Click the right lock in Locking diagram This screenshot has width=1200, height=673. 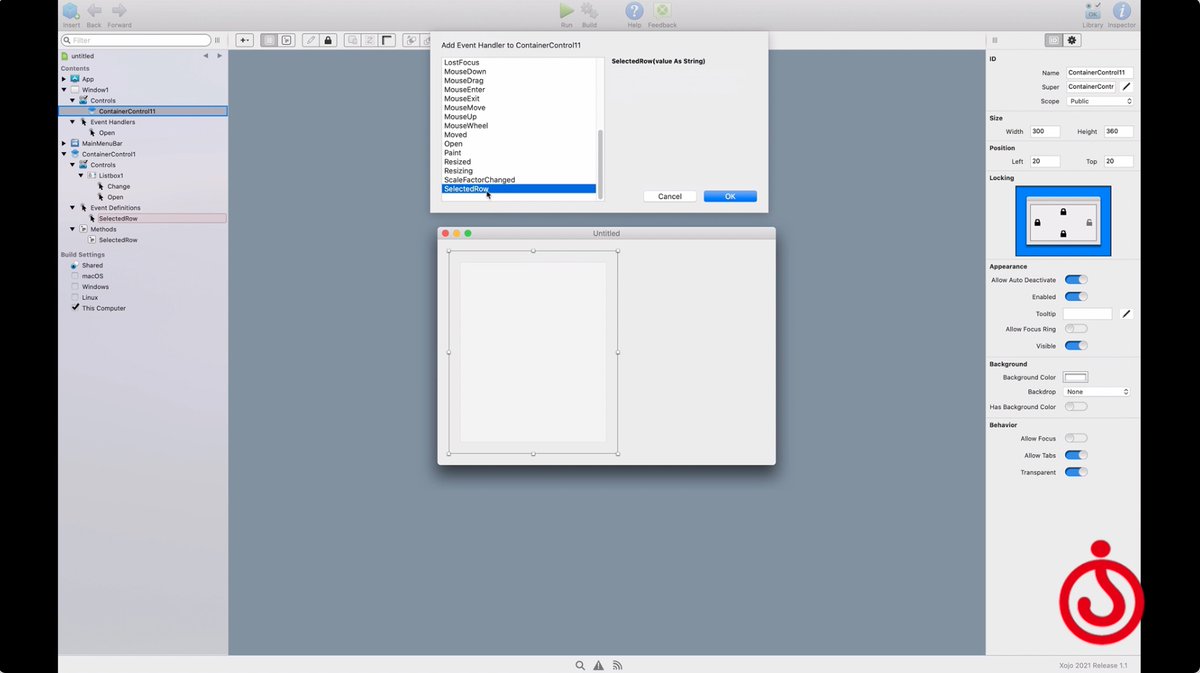(1088, 222)
